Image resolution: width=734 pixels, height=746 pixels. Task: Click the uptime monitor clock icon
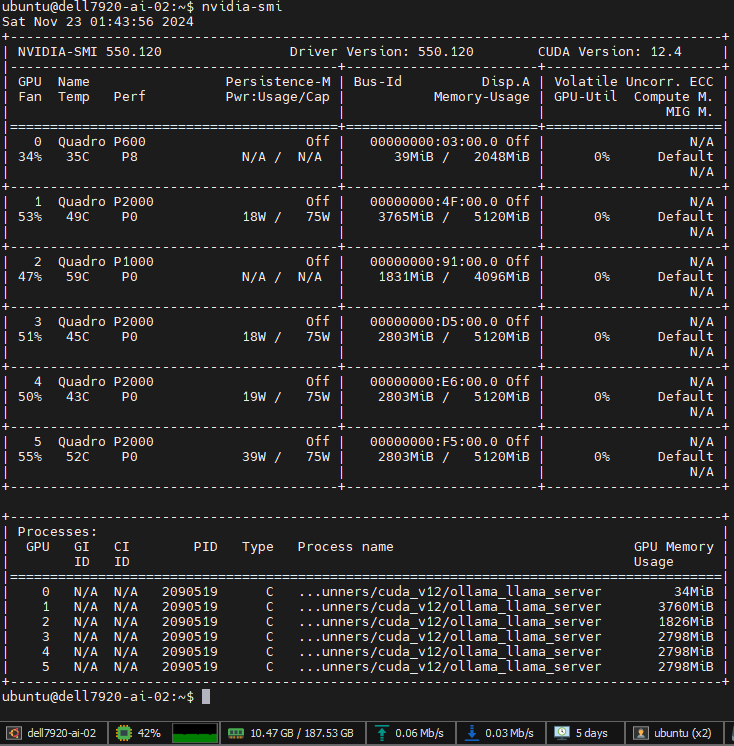[561, 733]
